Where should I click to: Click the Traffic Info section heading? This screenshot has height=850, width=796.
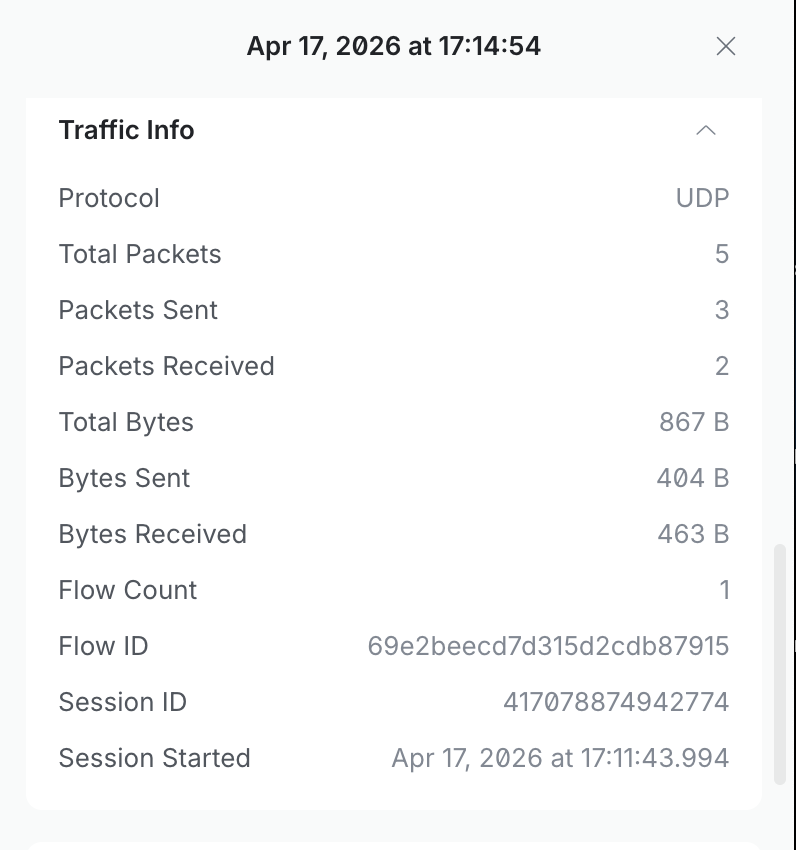(x=127, y=130)
